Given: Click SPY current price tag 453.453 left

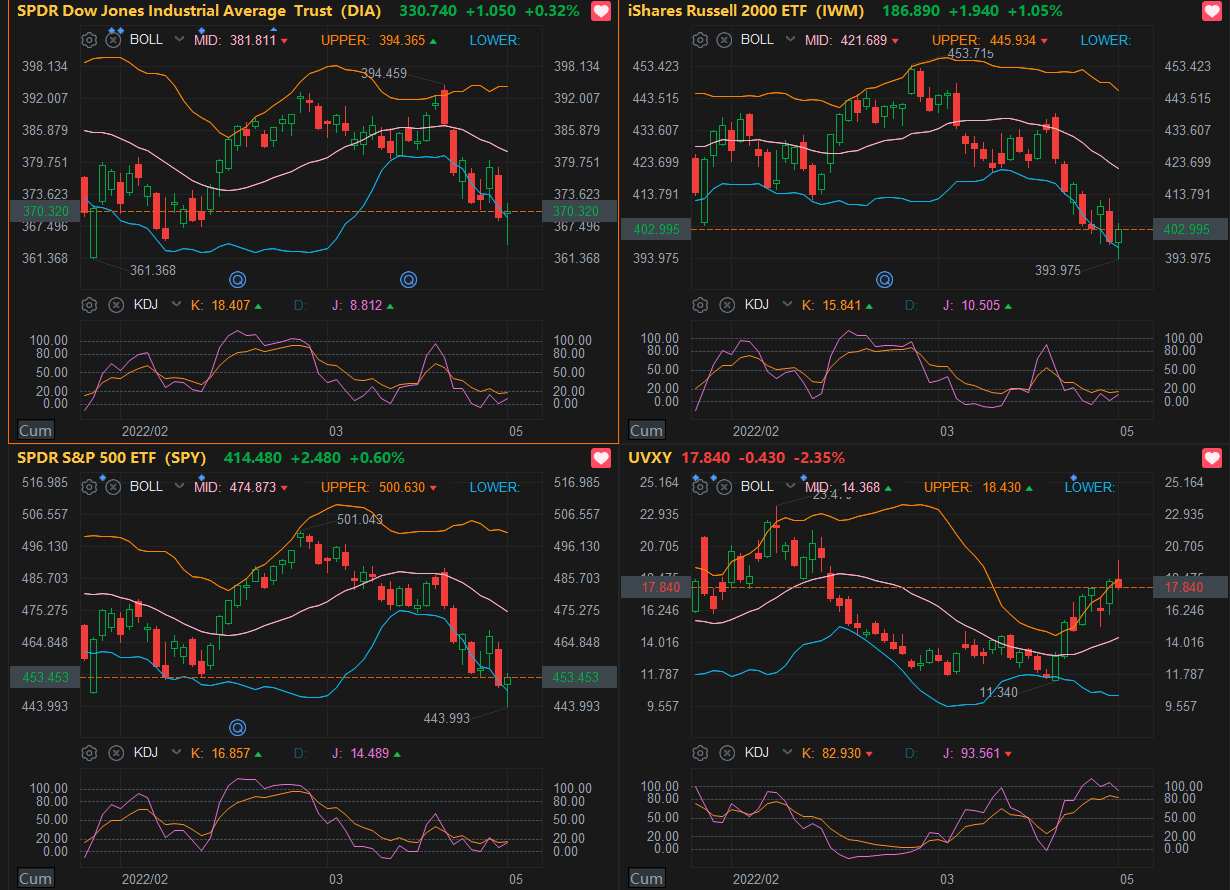Looking at the screenshot, I should 45,677.
